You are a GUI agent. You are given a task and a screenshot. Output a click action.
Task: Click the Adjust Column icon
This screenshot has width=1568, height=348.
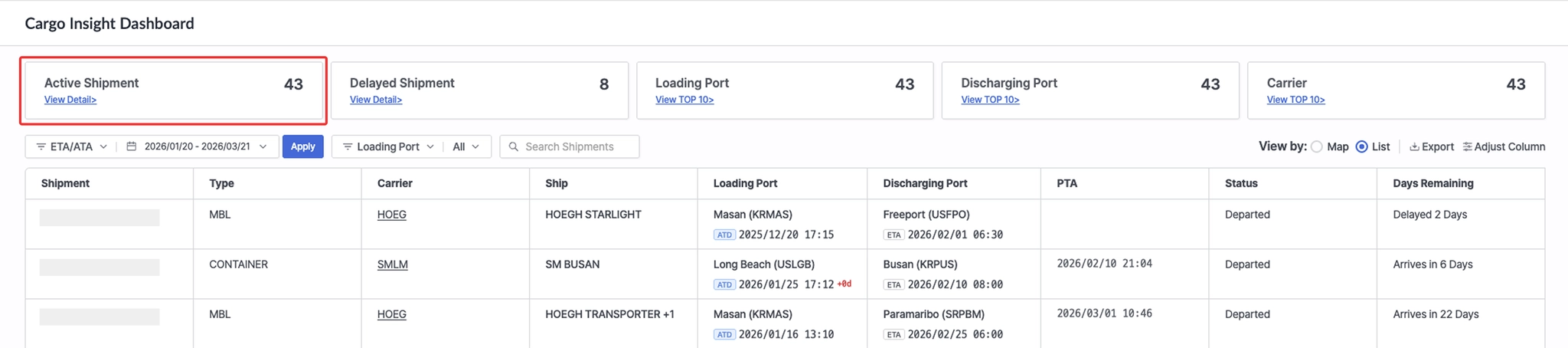click(x=1467, y=146)
